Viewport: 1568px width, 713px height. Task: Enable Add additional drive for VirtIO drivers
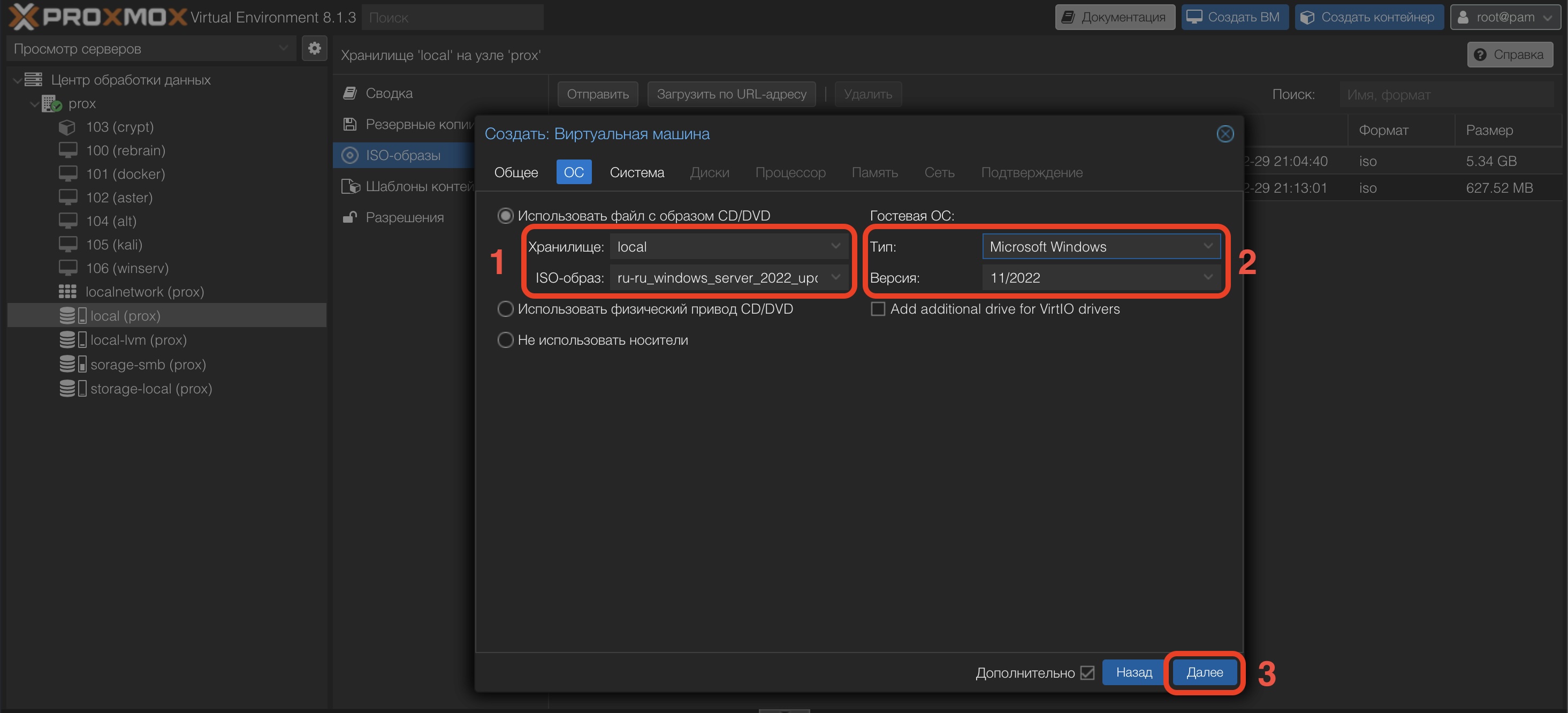click(878, 309)
